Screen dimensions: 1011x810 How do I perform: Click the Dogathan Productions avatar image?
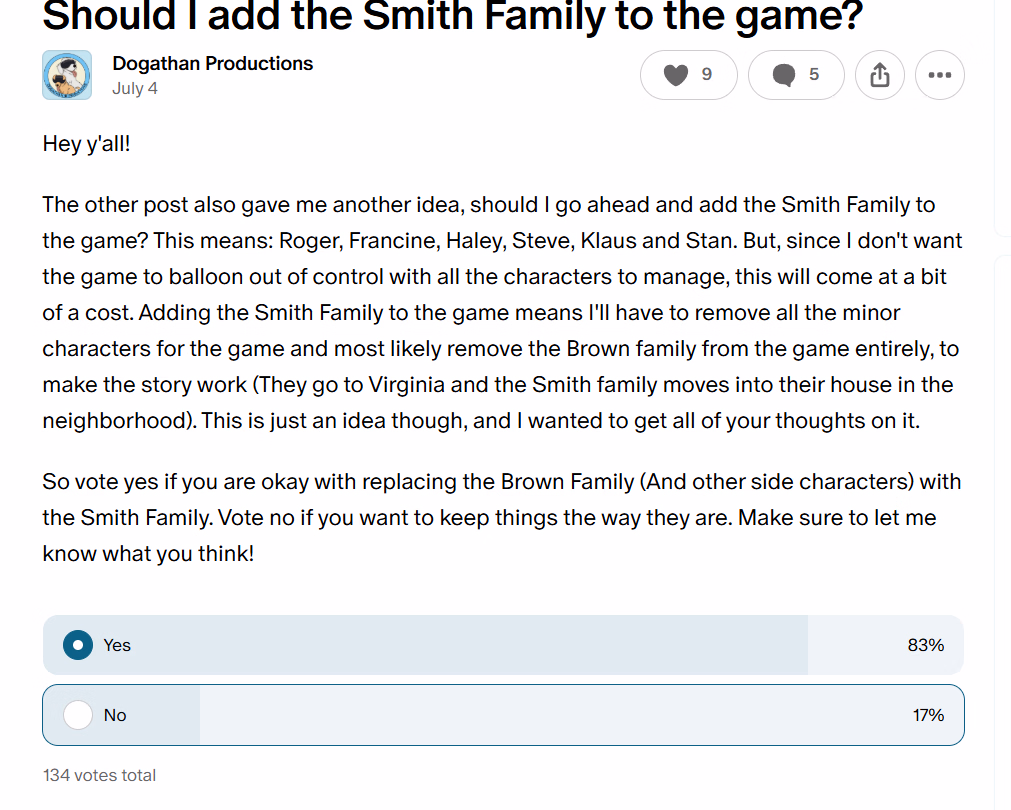67,75
